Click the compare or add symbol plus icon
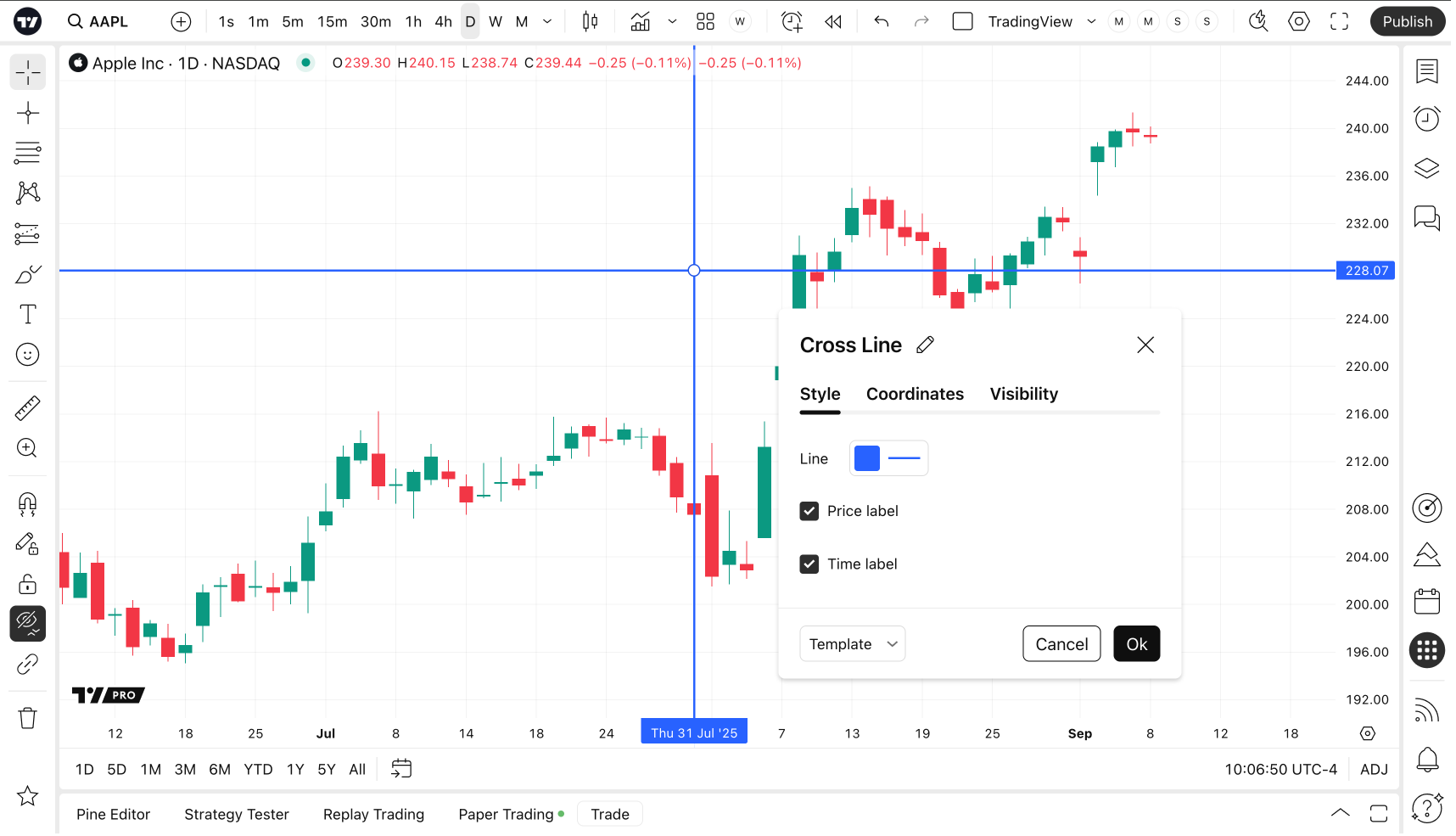Viewport: 1456px width, 836px height. [181, 22]
